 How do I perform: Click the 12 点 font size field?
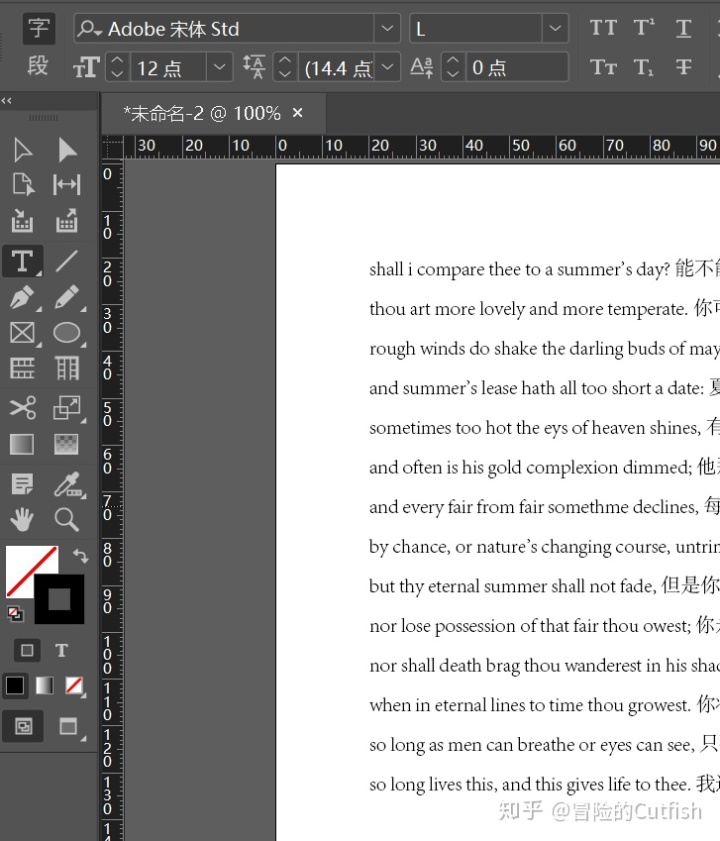168,67
